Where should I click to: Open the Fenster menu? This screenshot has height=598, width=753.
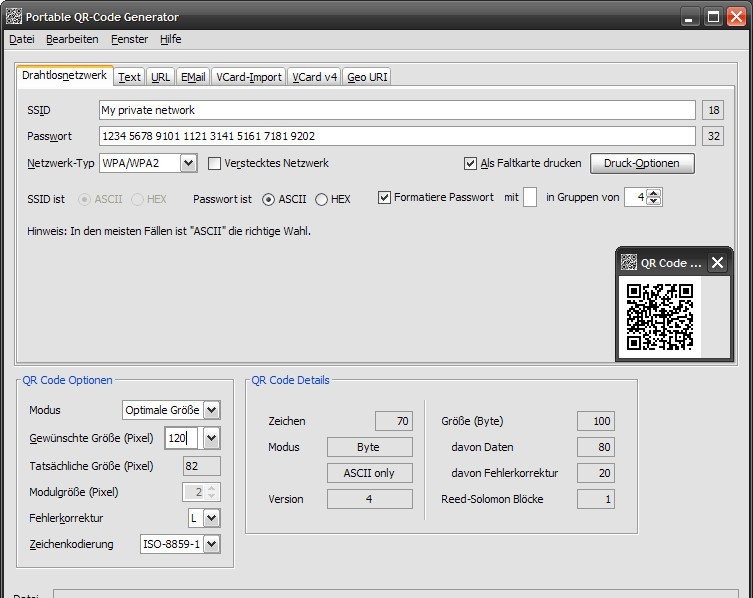(129, 39)
